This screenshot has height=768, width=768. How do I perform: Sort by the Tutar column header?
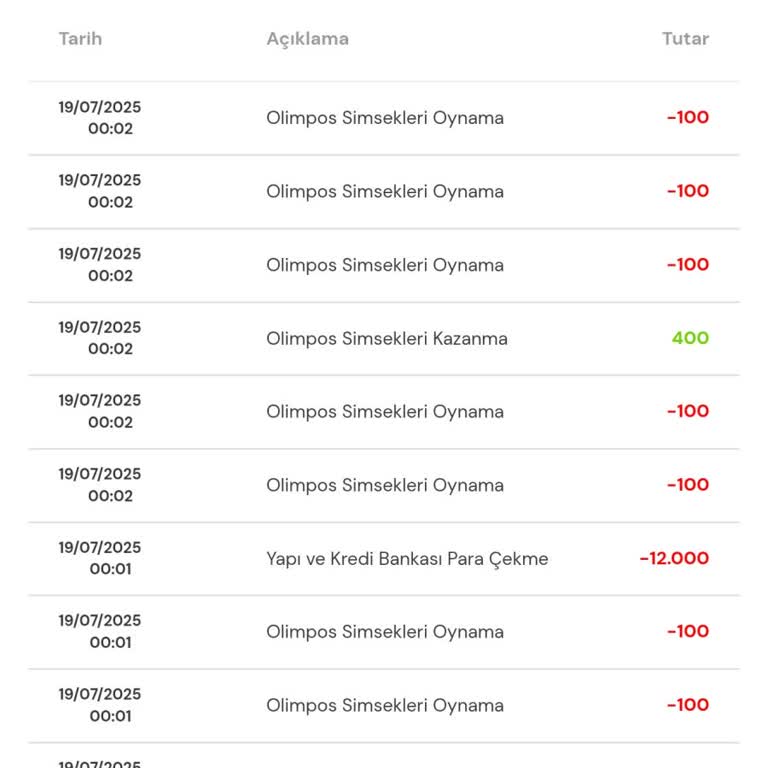(x=685, y=39)
